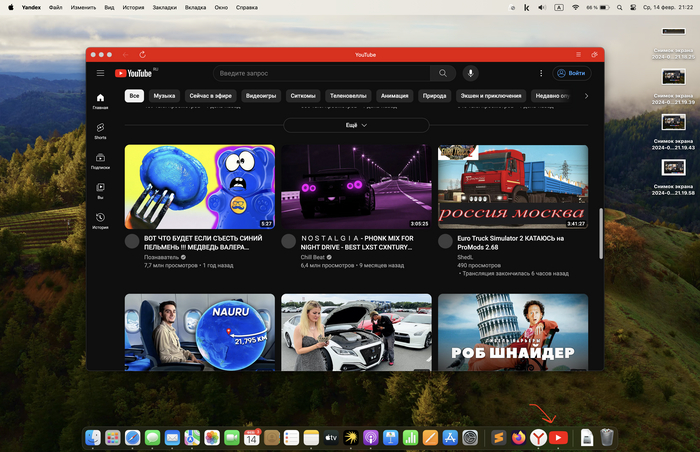Open the YouTube three-dot settings menu
The width and height of the screenshot is (700, 452).
coord(541,73)
